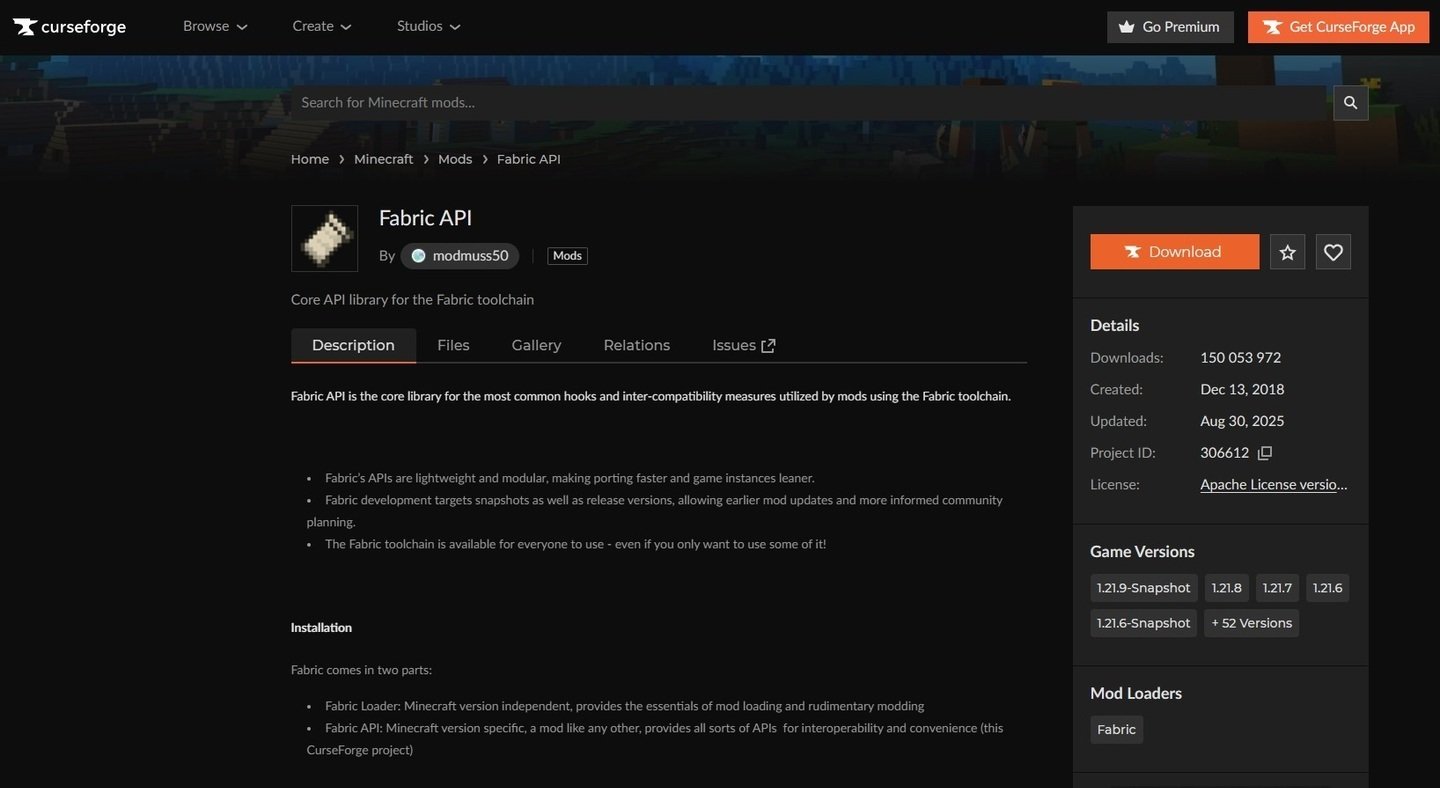1440x788 pixels.
Task: Click the Mod Loaders heading
Action: click(1136, 694)
